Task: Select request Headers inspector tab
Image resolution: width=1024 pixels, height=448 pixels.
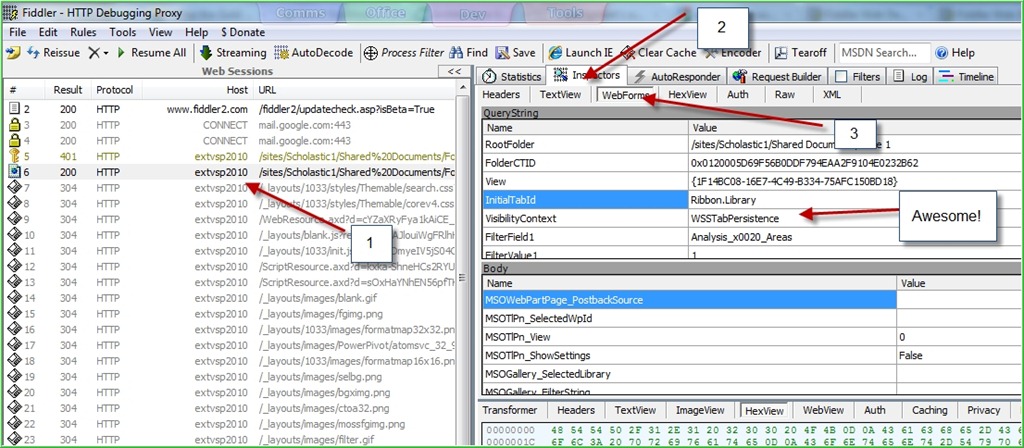Action: (501, 95)
